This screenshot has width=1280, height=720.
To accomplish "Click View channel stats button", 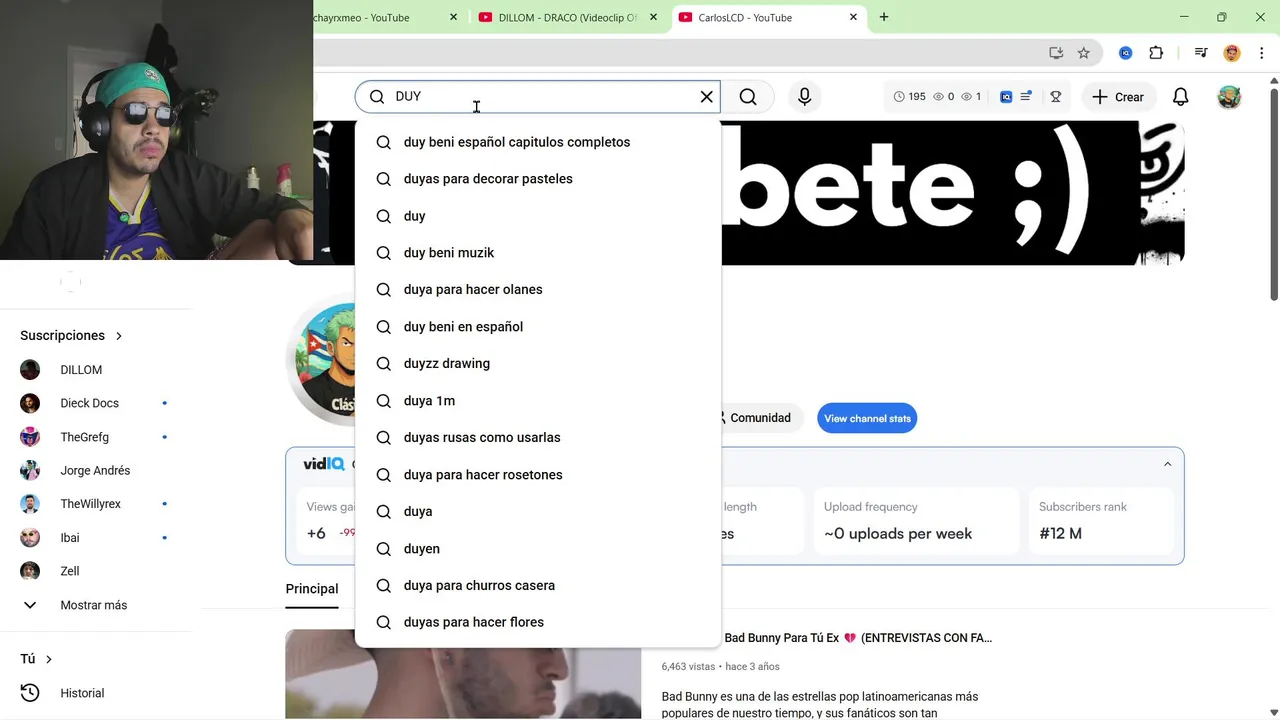I will point(867,418).
